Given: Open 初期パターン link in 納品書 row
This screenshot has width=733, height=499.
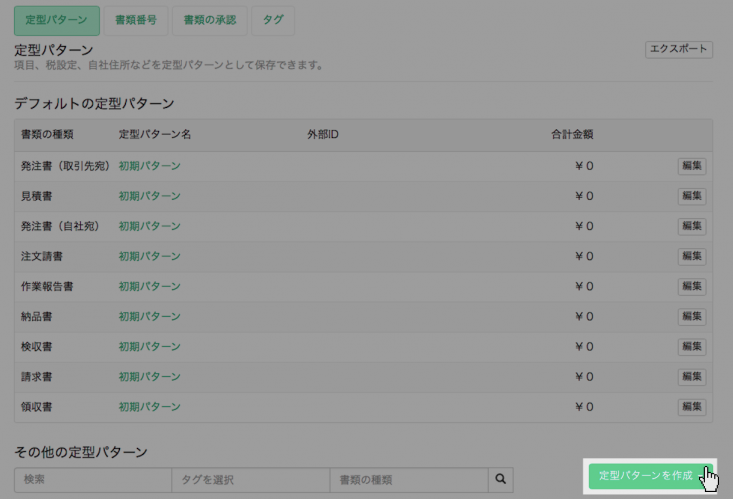Looking at the screenshot, I should (x=150, y=317).
